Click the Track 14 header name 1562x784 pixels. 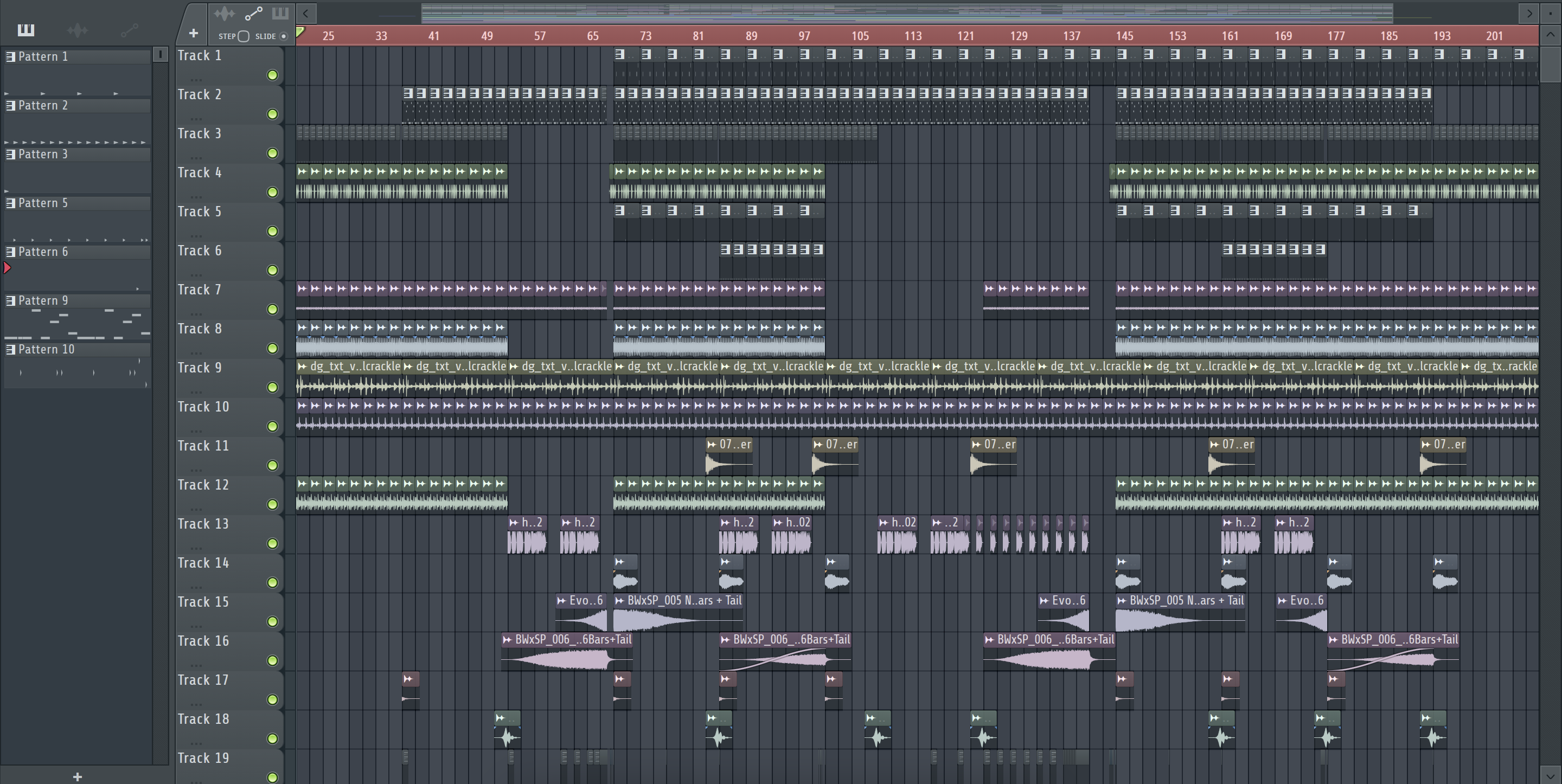click(x=203, y=563)
